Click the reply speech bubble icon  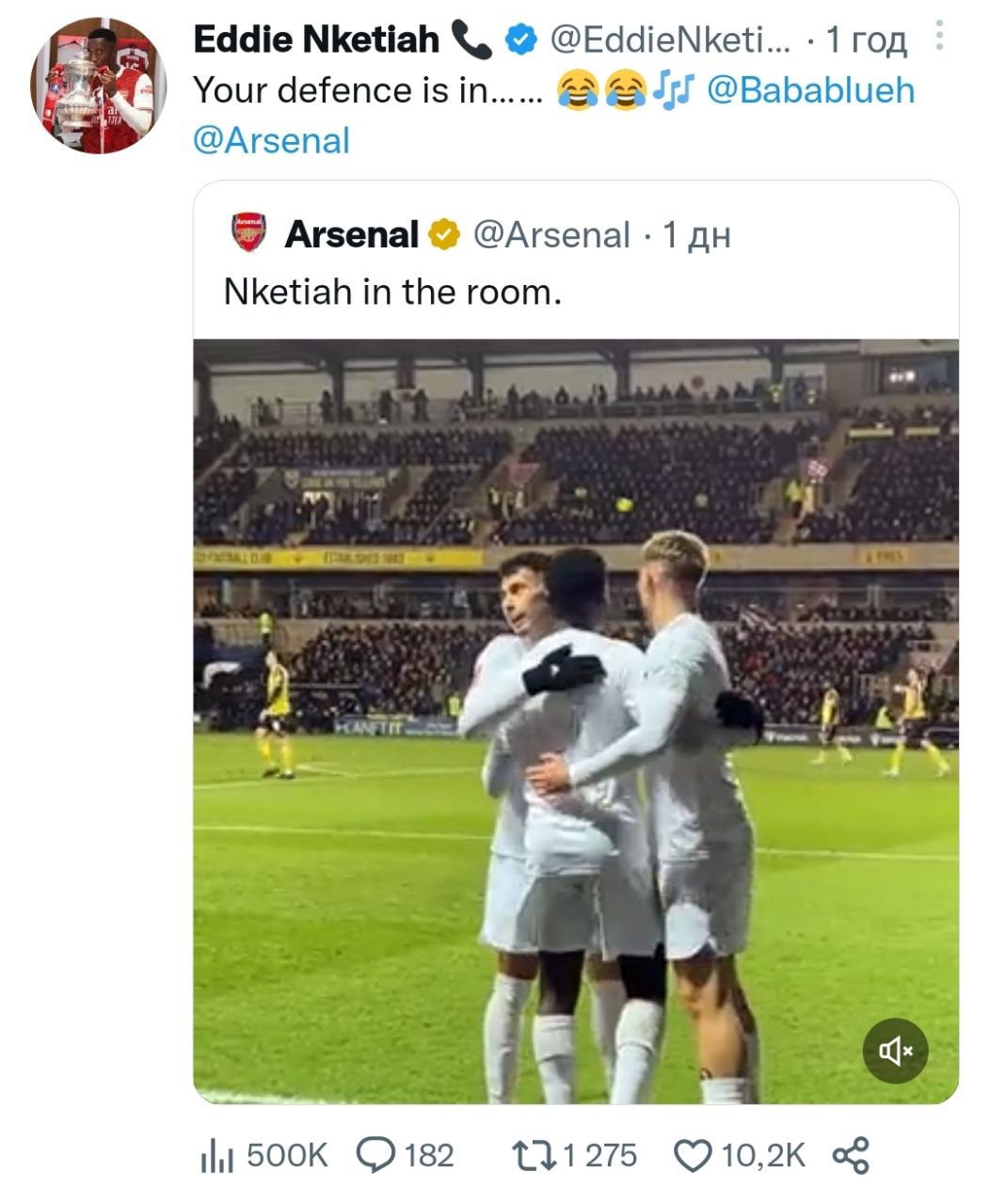coord(375,1155)
